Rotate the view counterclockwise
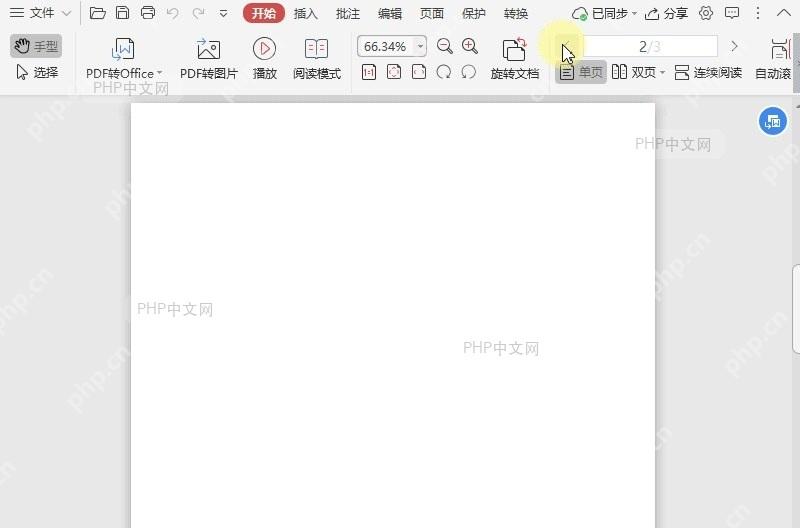The height and width of the screenshot is (528, 800). click(x=468, y=72)
